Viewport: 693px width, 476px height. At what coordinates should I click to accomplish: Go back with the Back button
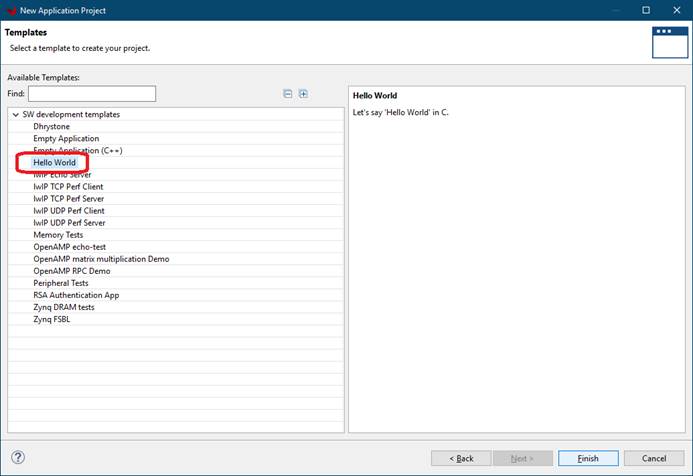(461, 458)
